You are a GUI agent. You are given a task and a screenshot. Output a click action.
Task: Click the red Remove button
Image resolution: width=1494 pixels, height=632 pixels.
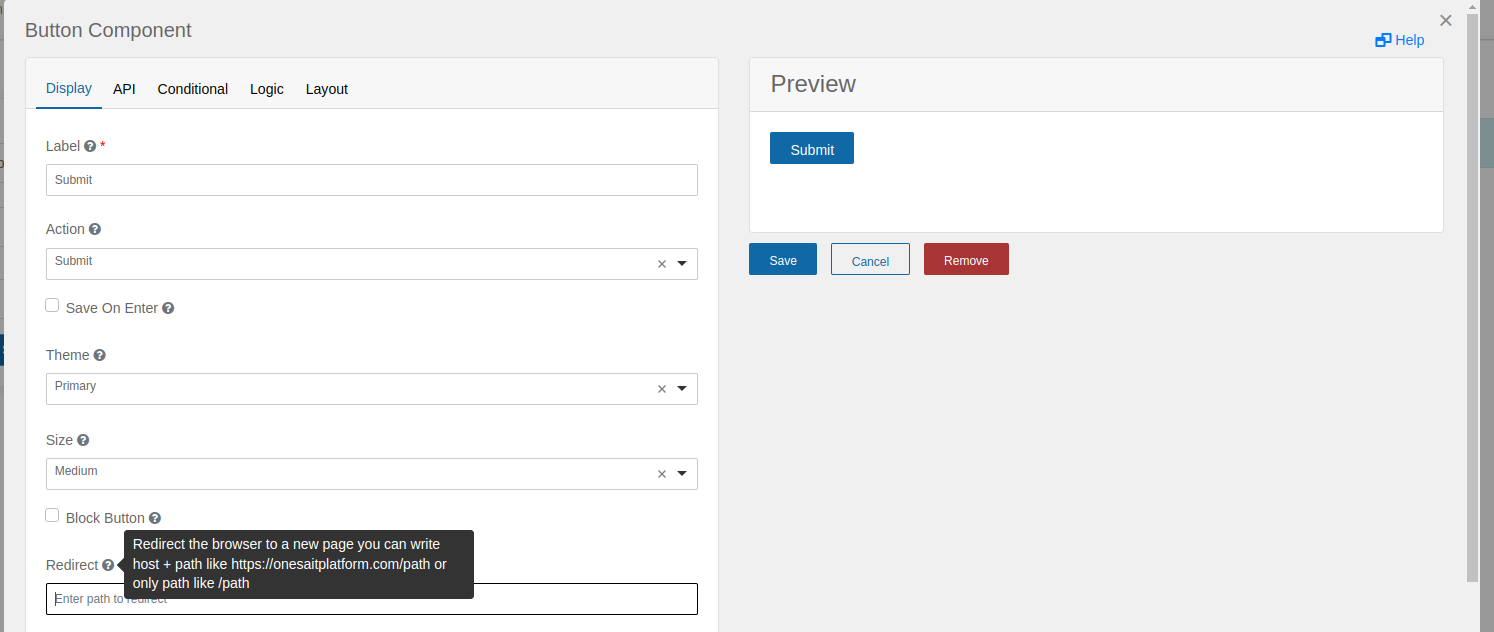tap(965, 259)
